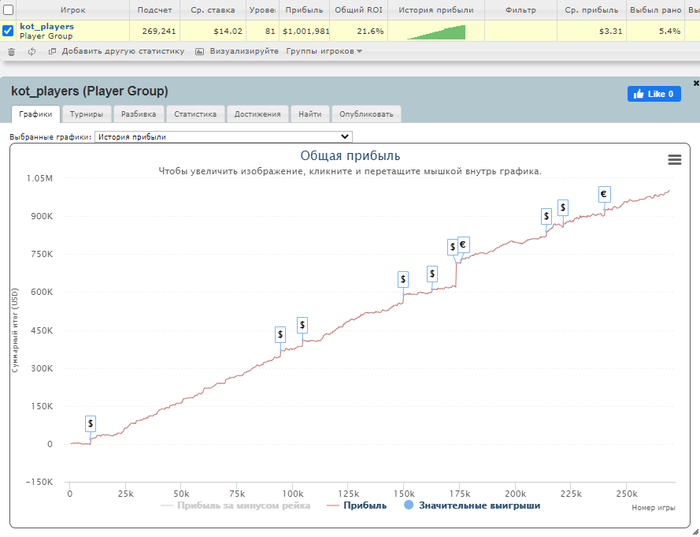Click the Общая прибыль chart title

350,156
